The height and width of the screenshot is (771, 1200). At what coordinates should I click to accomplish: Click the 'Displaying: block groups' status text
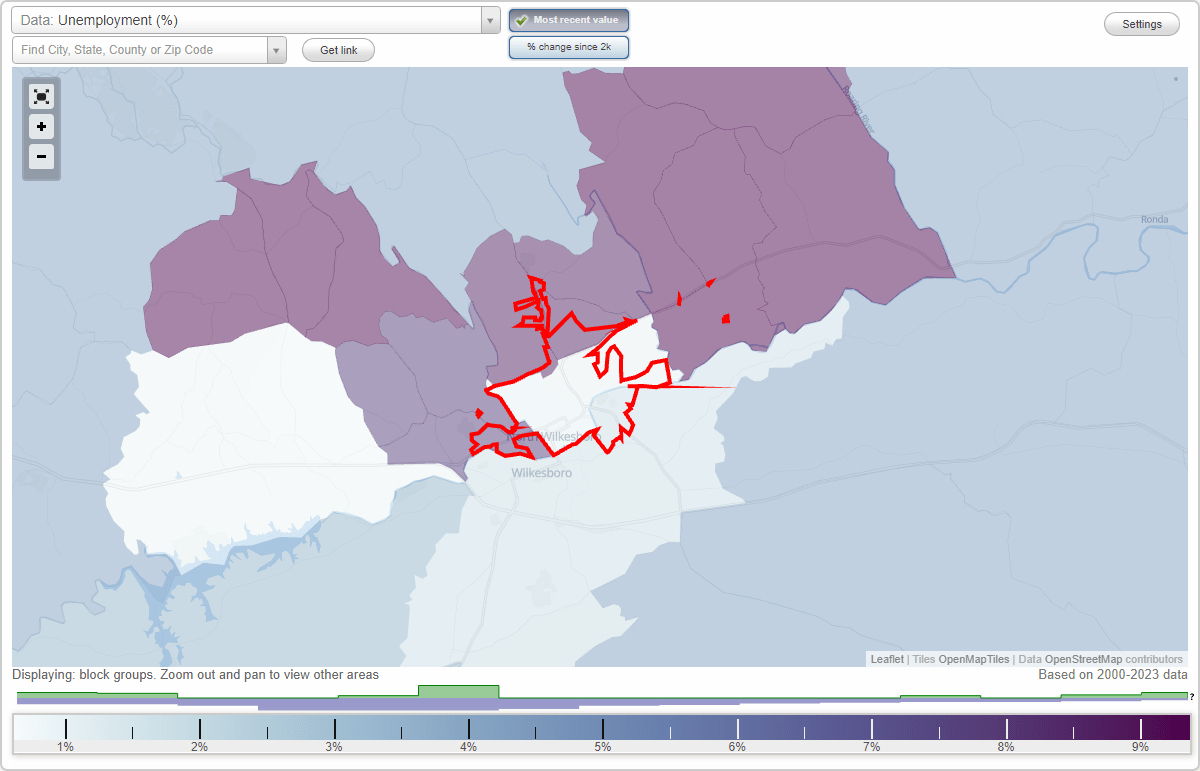click(195, 675)
